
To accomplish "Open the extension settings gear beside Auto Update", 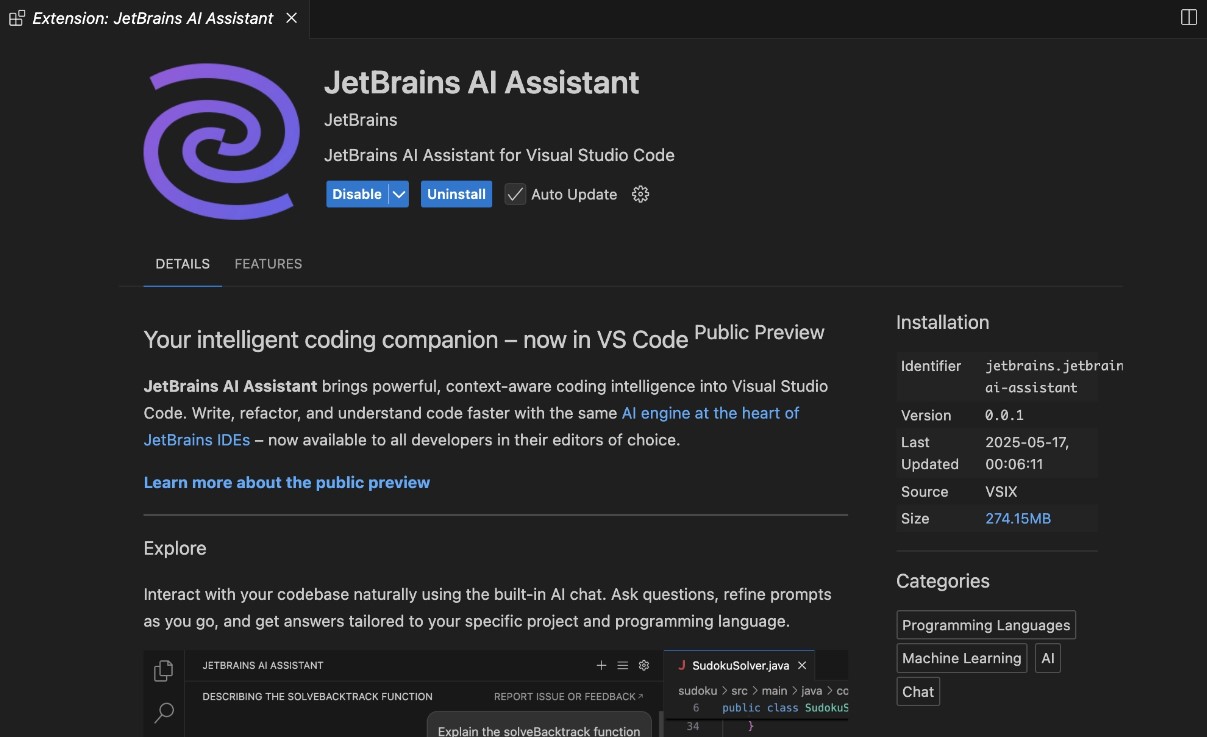I will pos(641,194).
